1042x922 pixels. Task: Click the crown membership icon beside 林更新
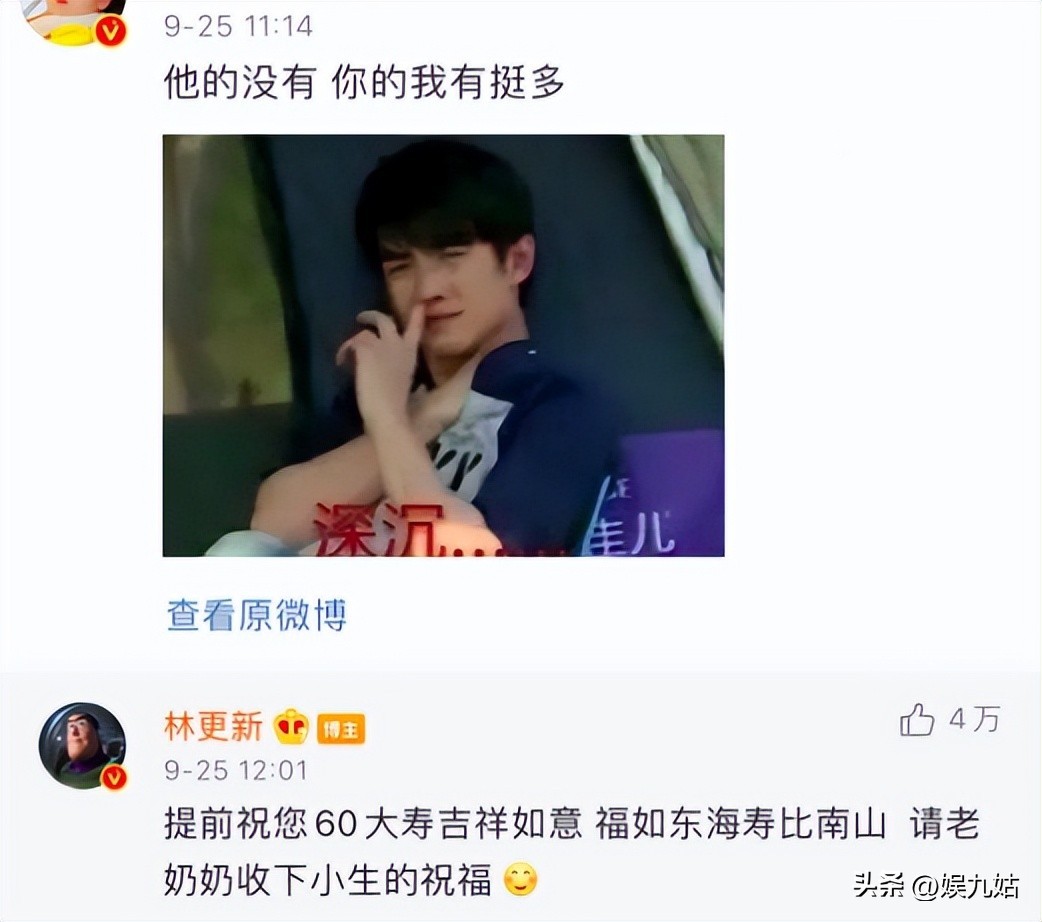point(291,725)
